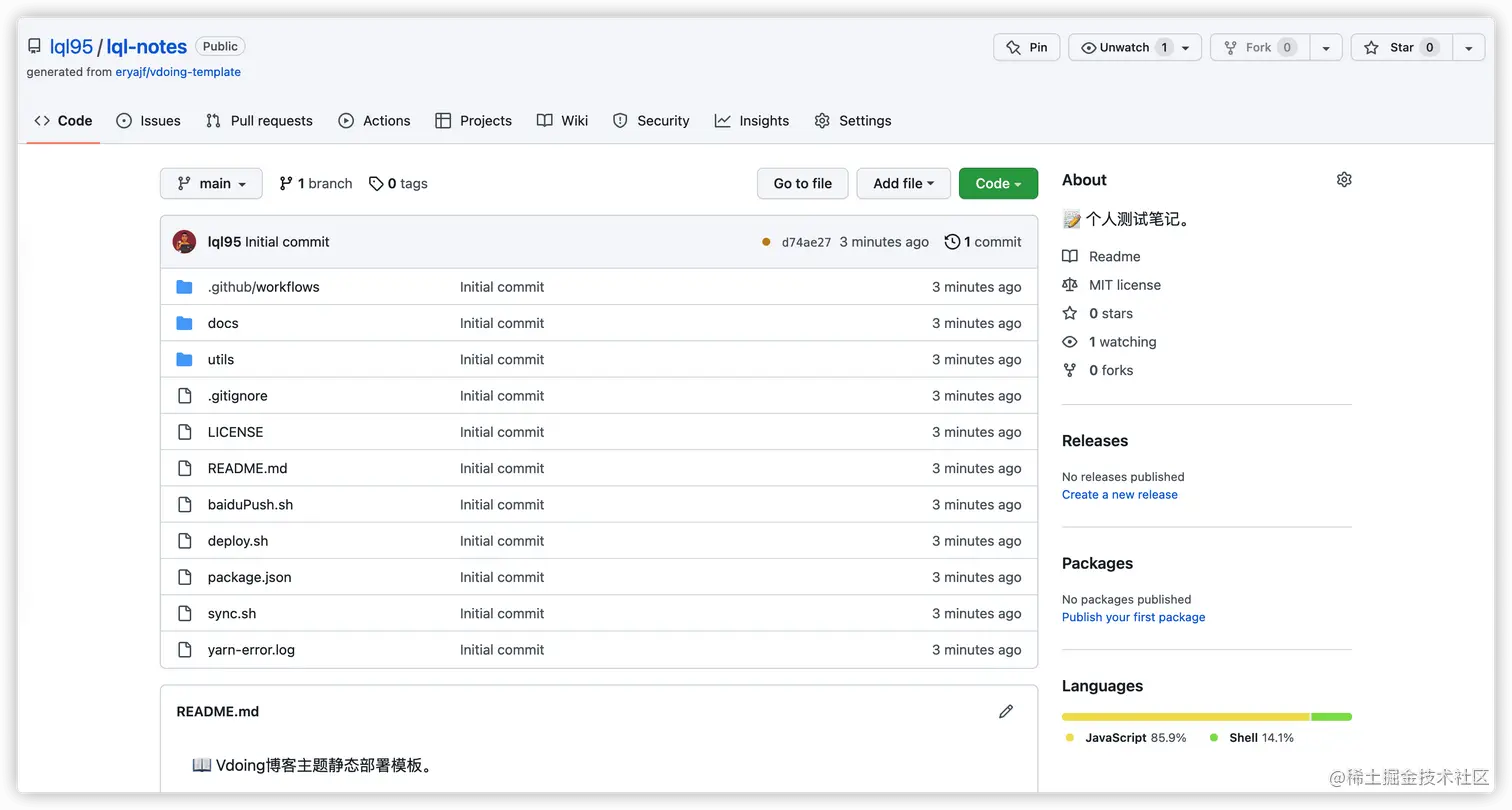Click Publish your first package link
Image resolution: width=1512 pixels, height=810 pixels.
click(1133, 618)
